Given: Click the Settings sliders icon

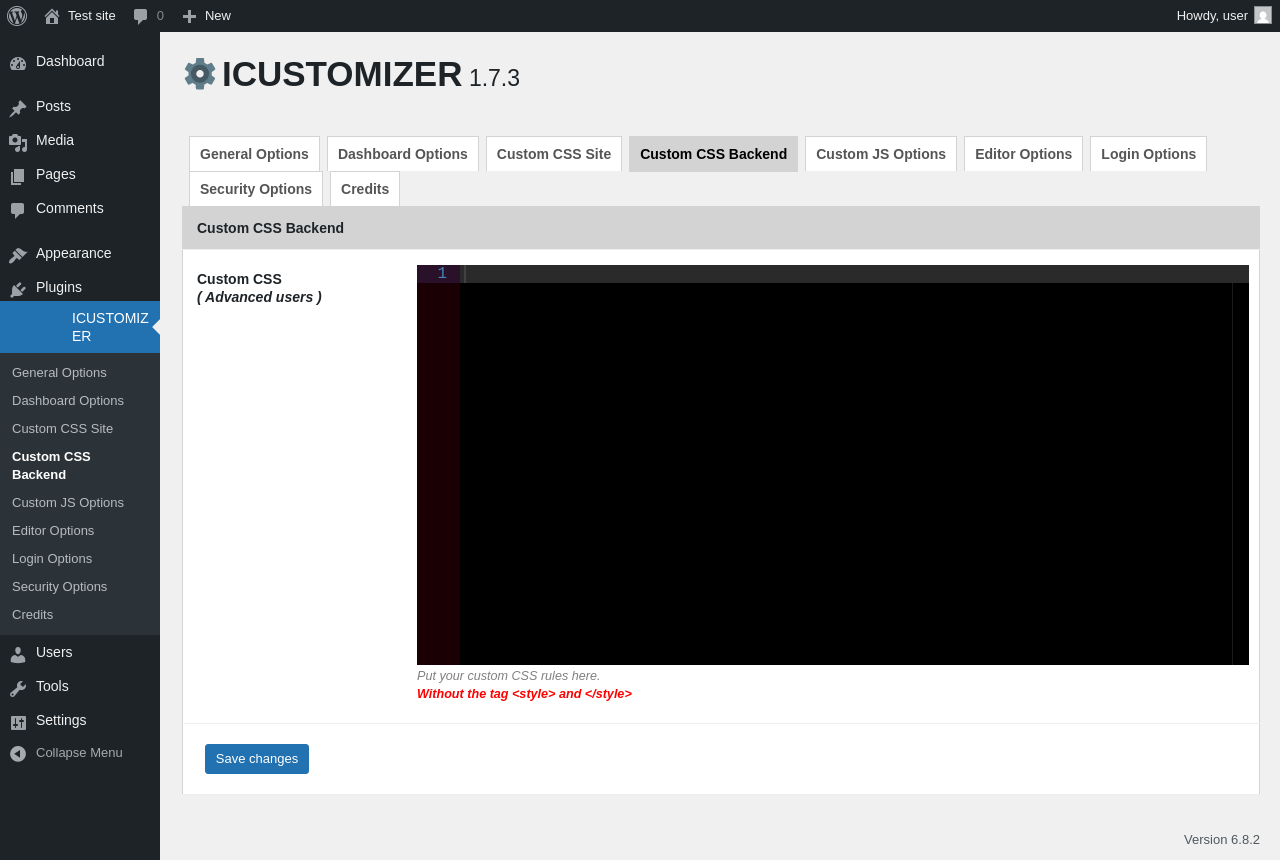Looking at the screenshot, I should pos(18,721).
